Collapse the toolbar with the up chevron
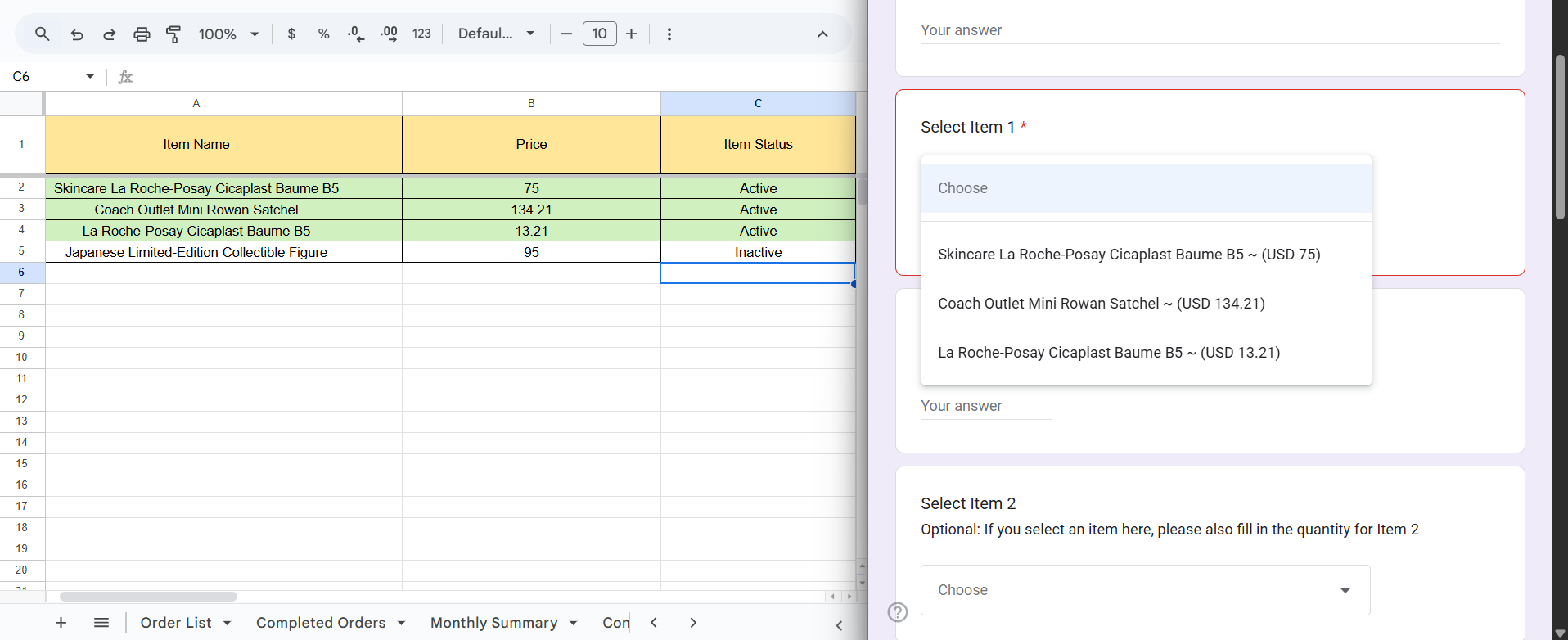Viewport: 1568px width, 640px height. point(822,34)
